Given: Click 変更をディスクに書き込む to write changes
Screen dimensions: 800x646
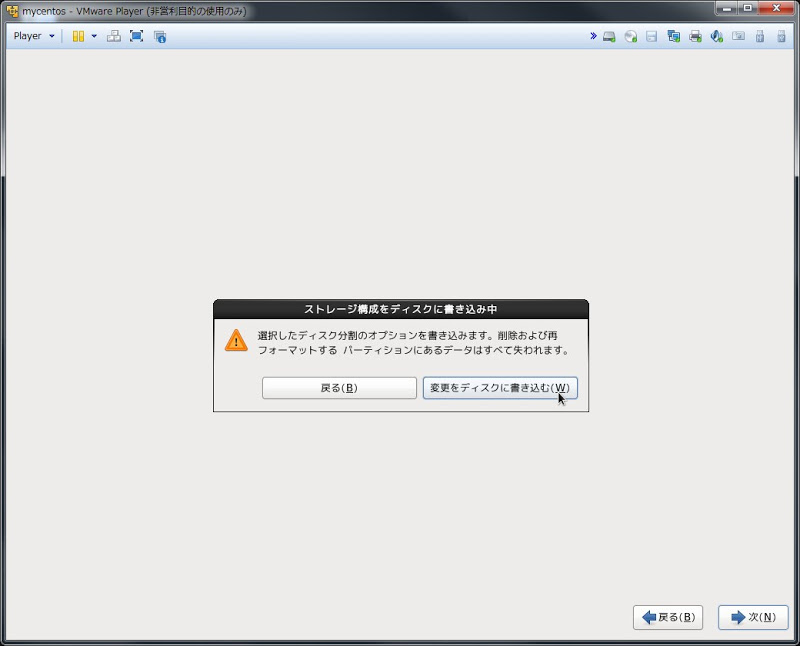Looking at the screenshot, I should (499, 387).
